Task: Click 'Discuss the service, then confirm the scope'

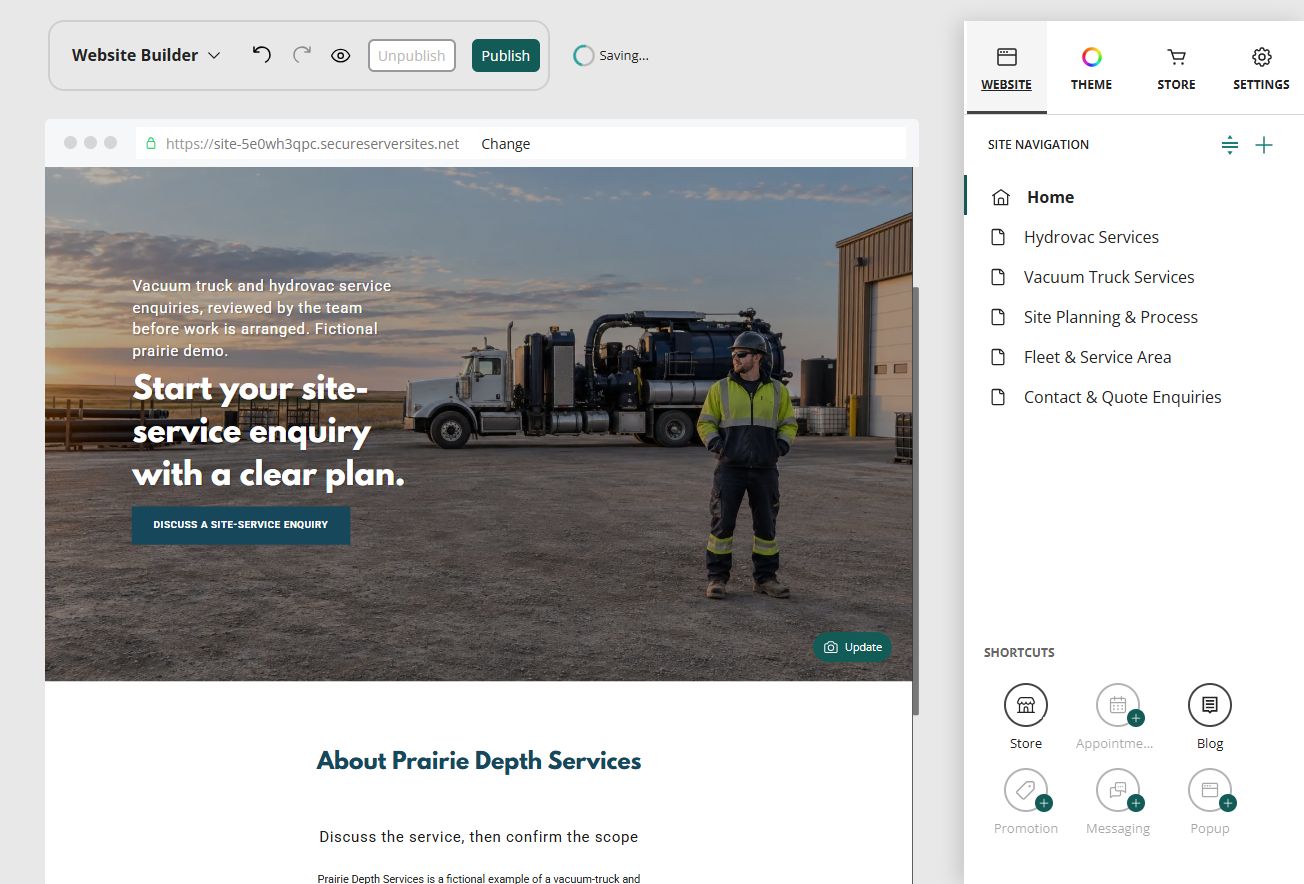Action: [x=479, y=837]
